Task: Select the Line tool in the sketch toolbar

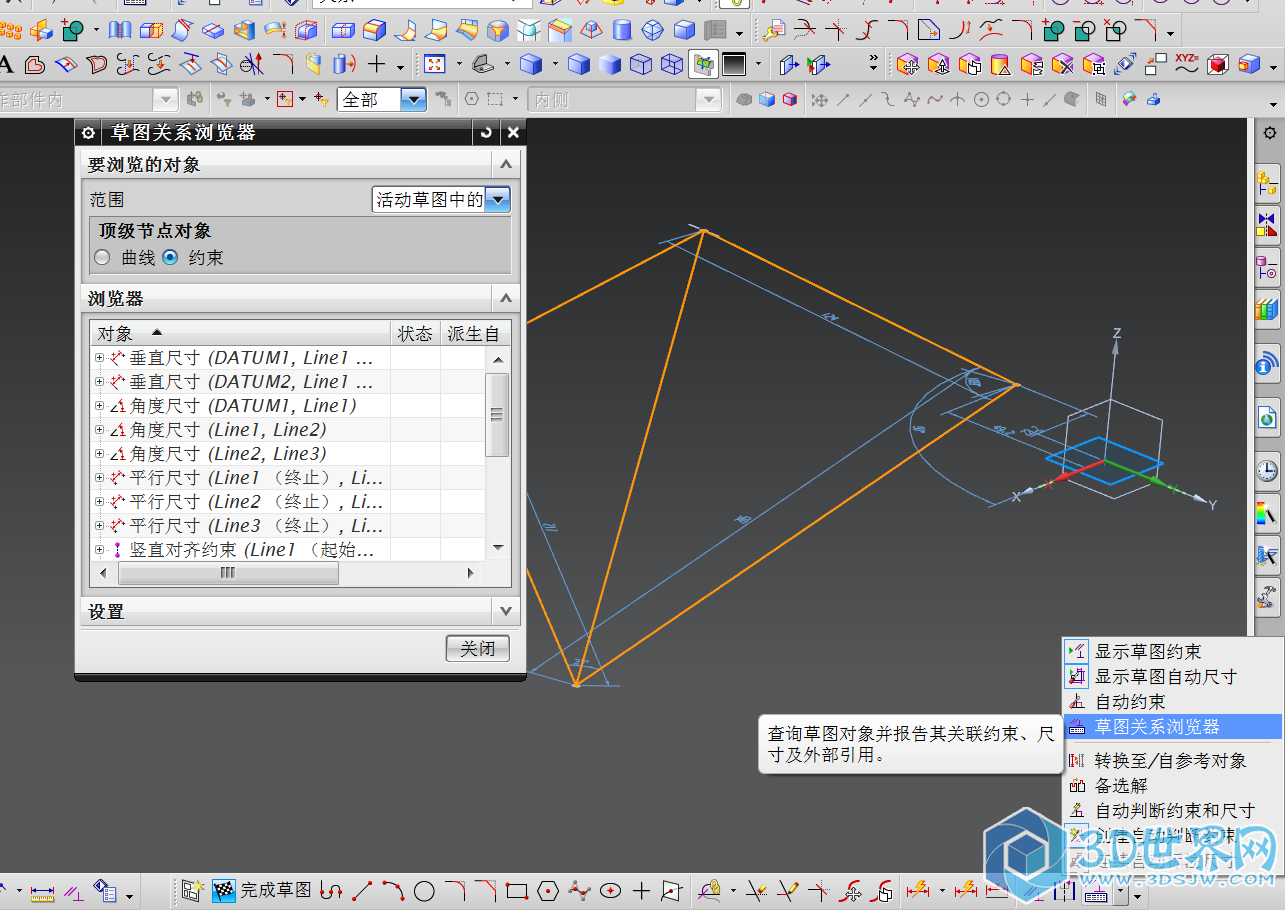Action: [363, 890]
